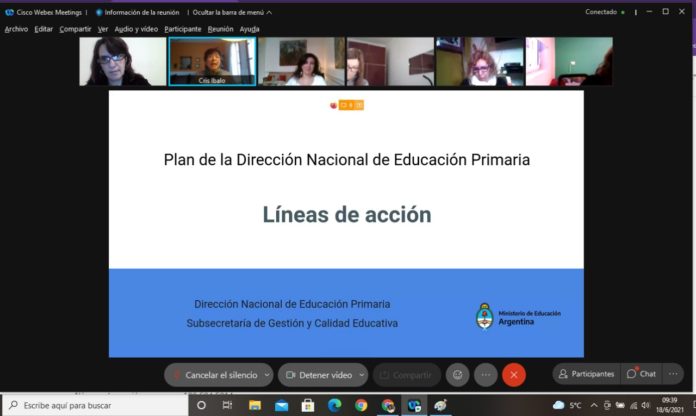This screenshot has width=696, height=416.
Task: Open the reactions smiley icon
Action: coord(458,375)
